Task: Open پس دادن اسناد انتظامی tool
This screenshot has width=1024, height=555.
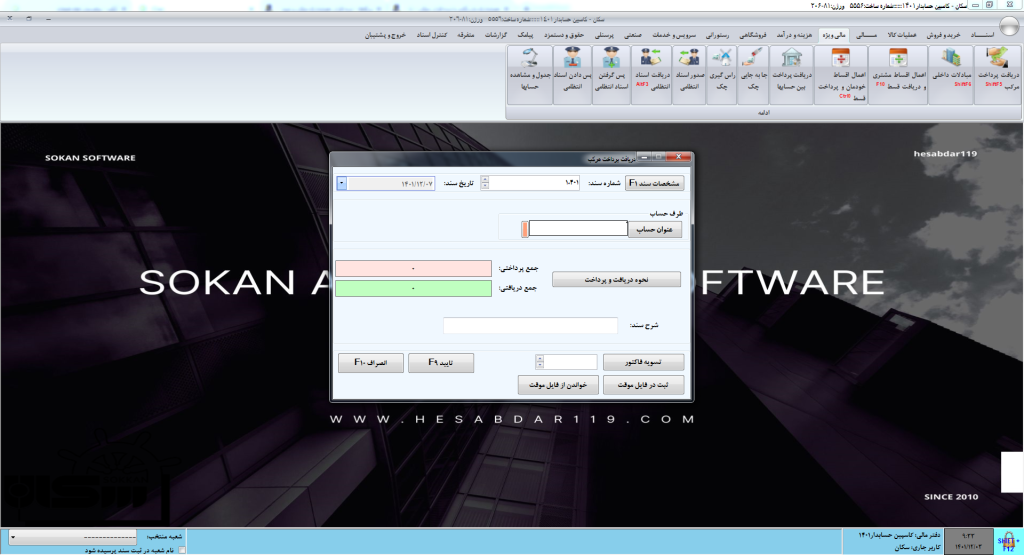Action: [572, 74]
